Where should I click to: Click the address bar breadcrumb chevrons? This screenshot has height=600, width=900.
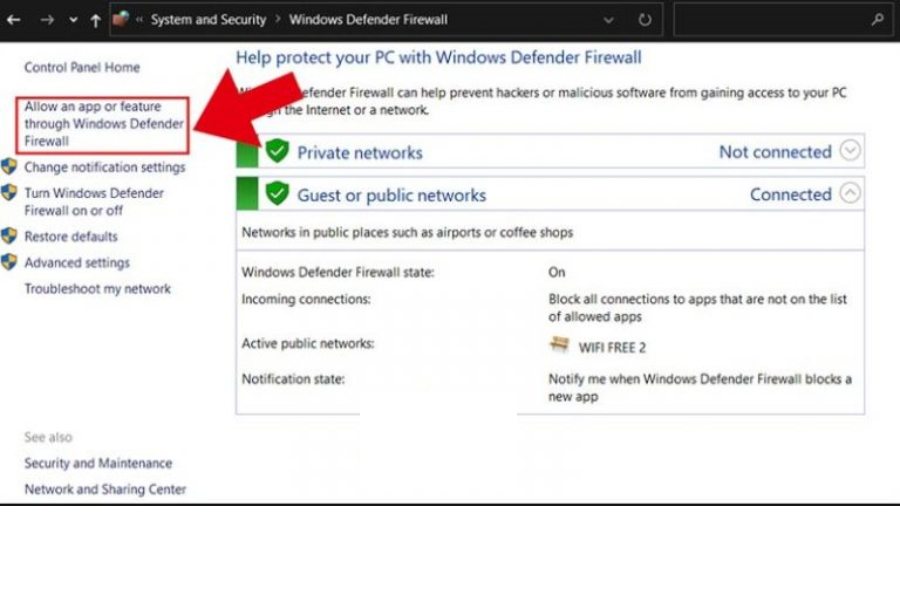coord(139,20)
